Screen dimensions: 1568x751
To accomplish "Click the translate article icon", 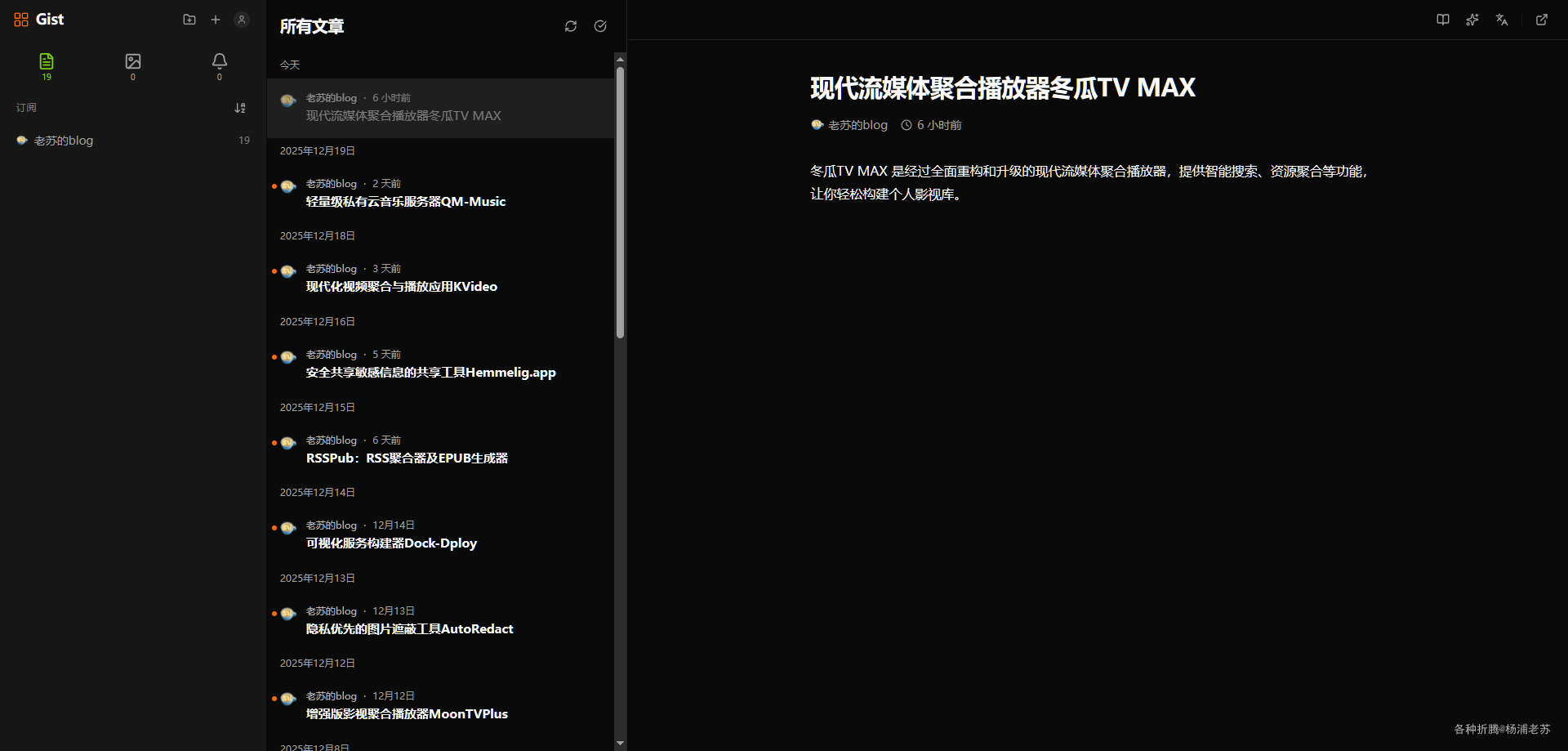I will tap(1502, 20).
